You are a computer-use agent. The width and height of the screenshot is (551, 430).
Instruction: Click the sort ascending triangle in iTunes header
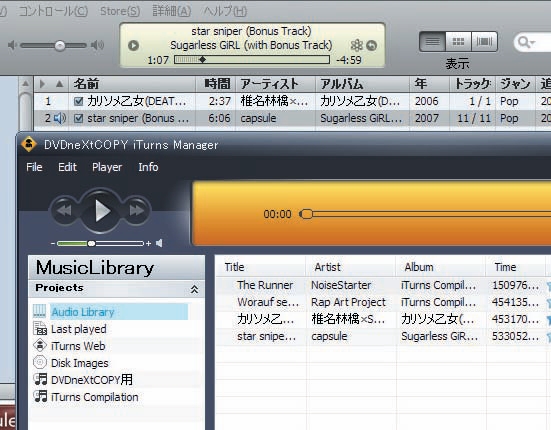[59, 84]
